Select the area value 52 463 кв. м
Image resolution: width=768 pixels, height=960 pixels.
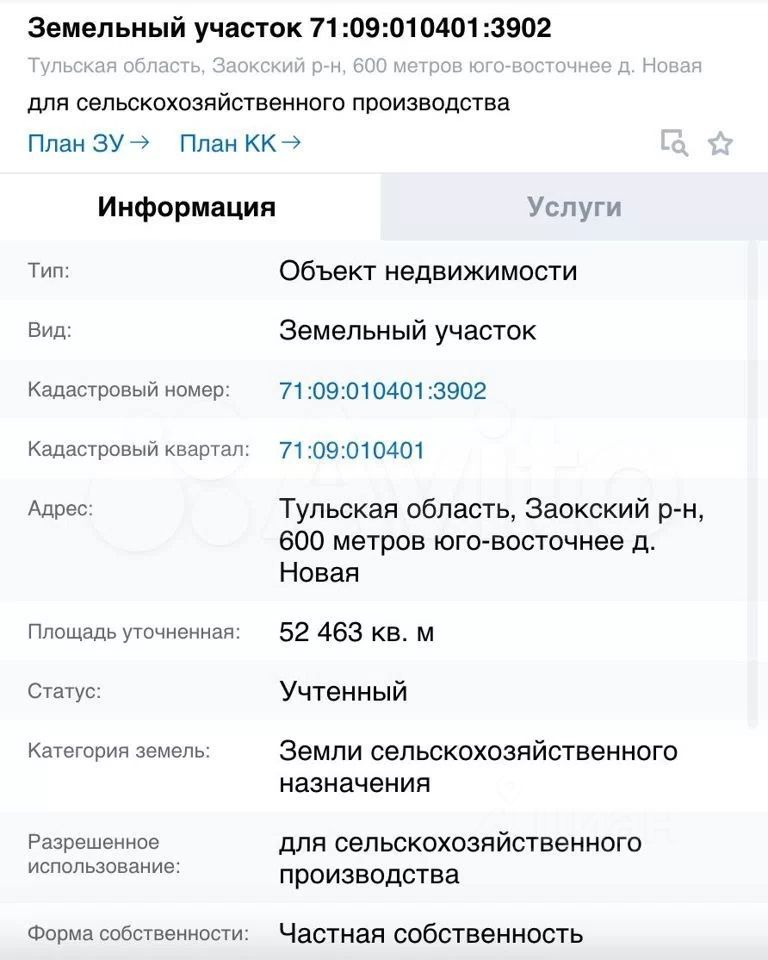tap(356, 632)
